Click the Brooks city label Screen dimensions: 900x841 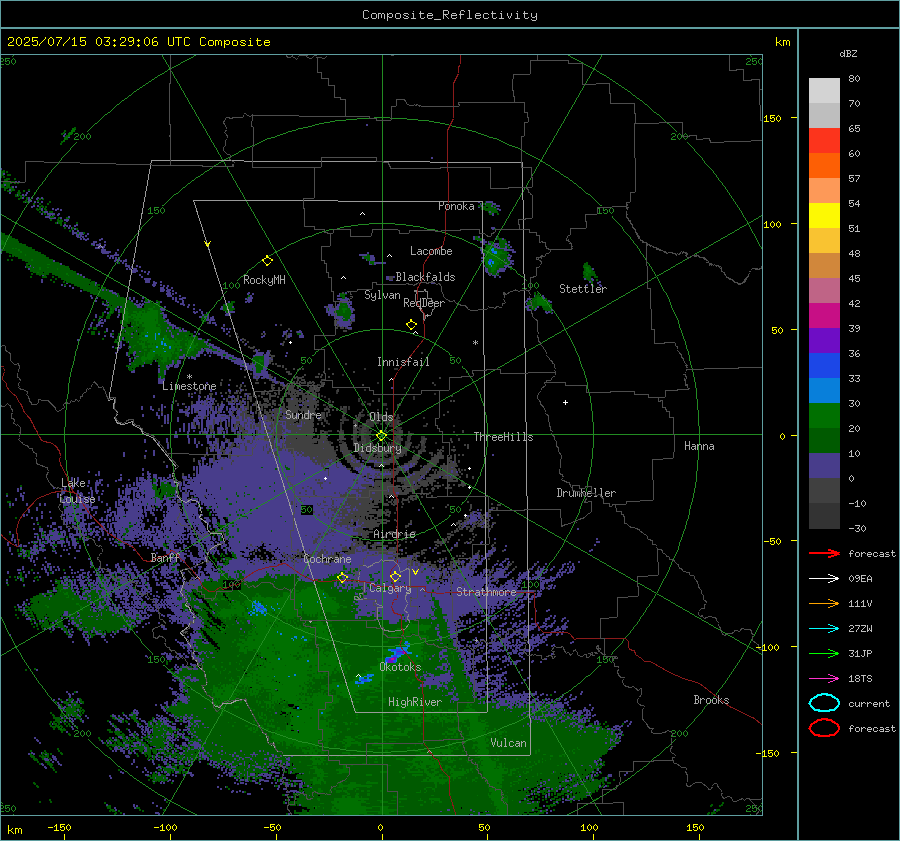(x=711, y=700)
